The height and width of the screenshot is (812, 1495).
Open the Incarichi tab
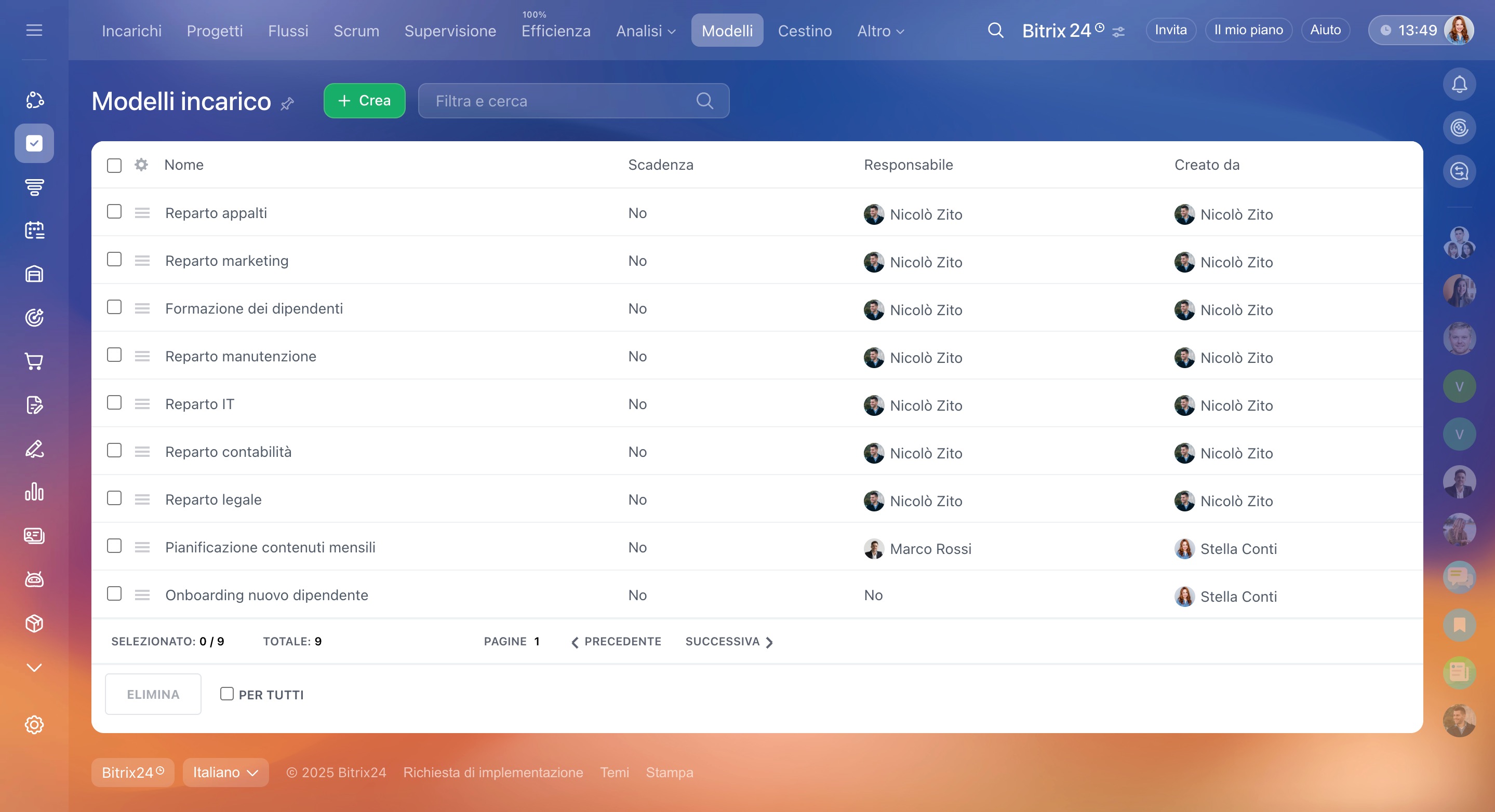[132, 31]
